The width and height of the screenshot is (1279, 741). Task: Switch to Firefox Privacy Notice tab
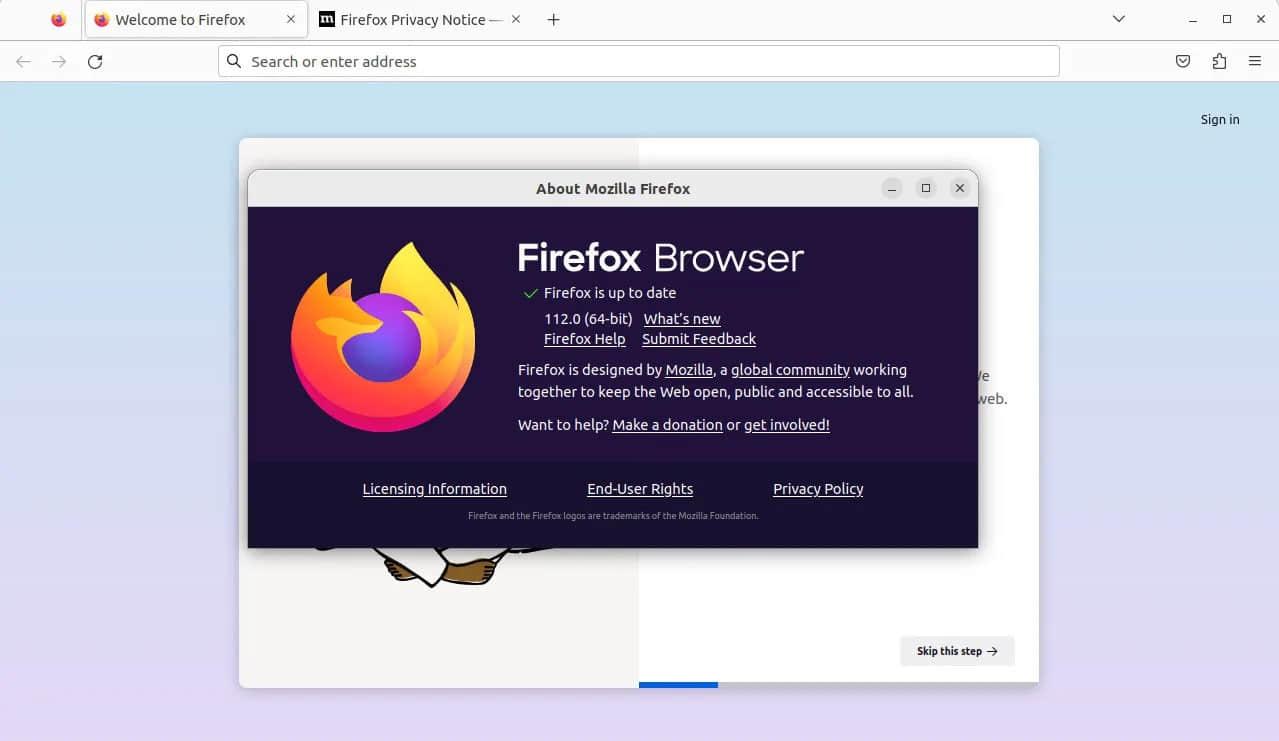point(412,20)
